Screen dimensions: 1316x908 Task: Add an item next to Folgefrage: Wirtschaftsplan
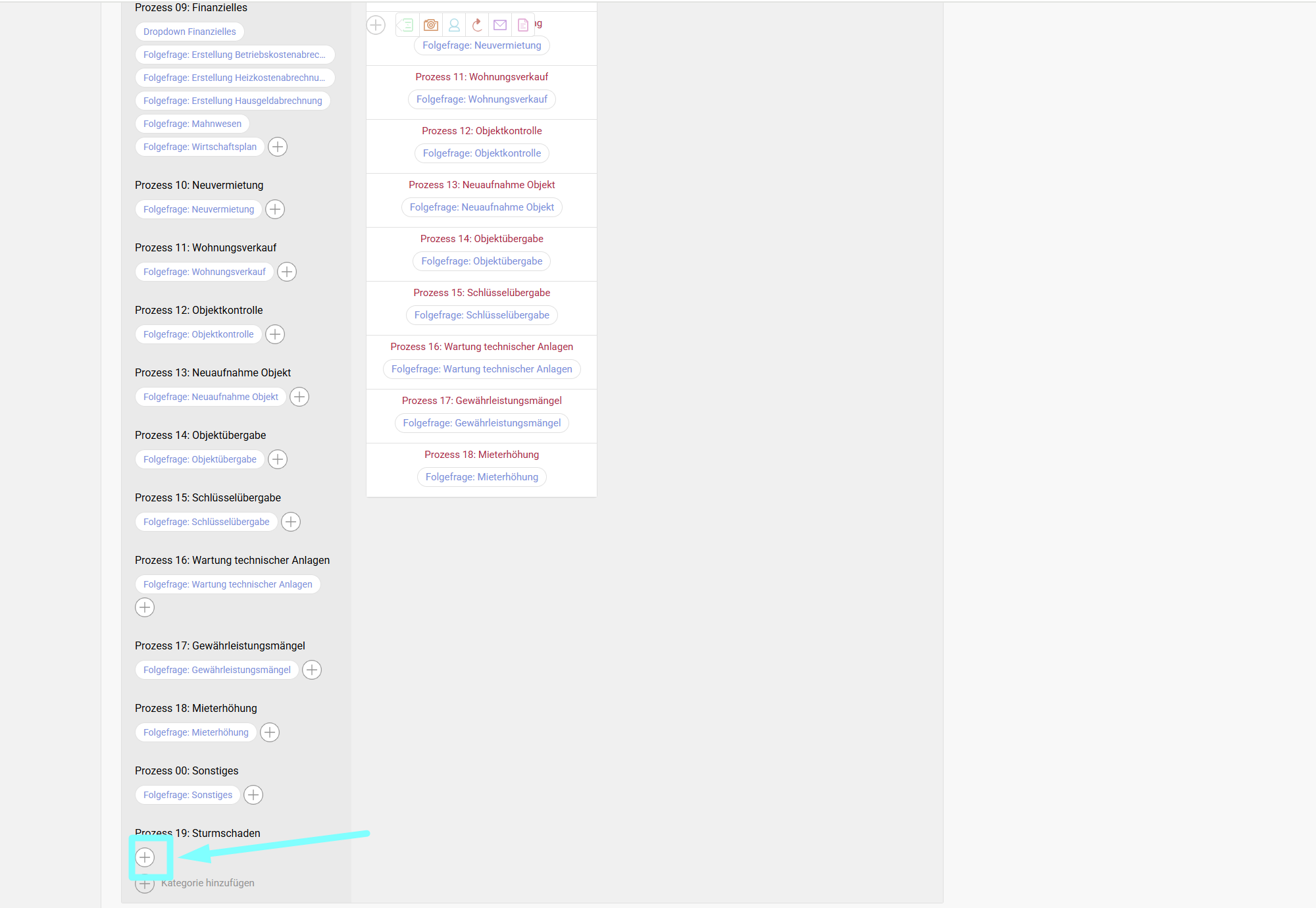pyautogui.click(x=278, y=147)
